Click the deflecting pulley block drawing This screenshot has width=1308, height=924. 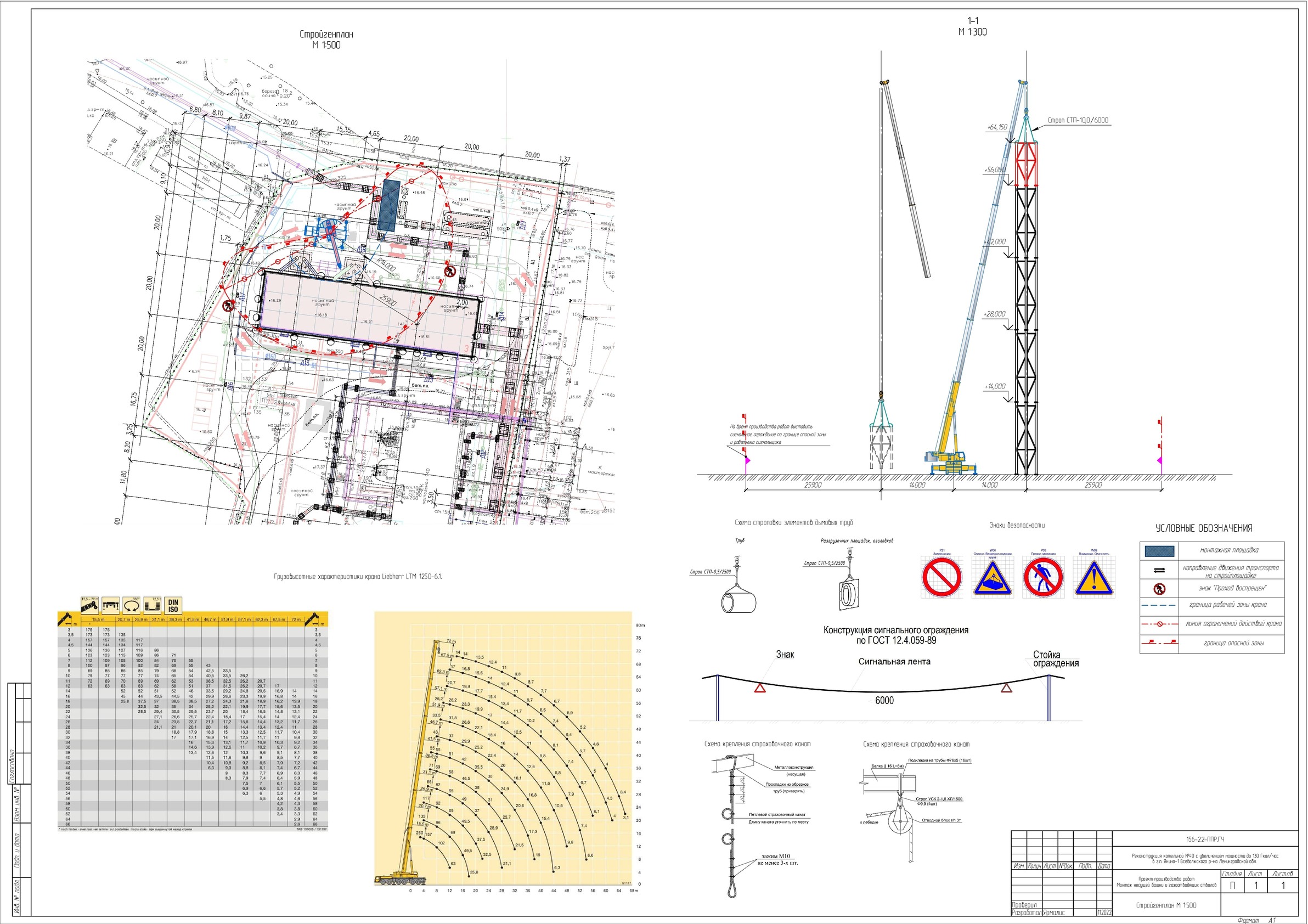pos(902,820)
